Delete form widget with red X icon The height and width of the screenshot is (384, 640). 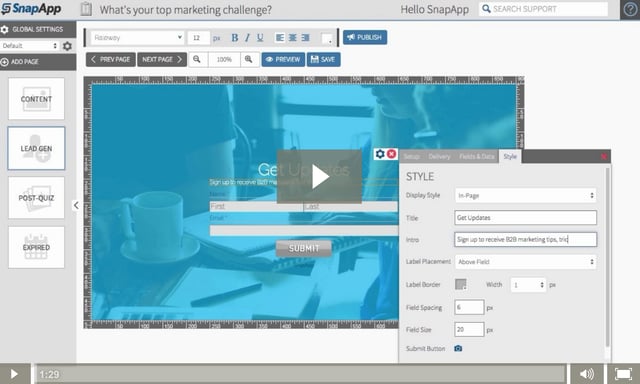click(x=391, y=154)
